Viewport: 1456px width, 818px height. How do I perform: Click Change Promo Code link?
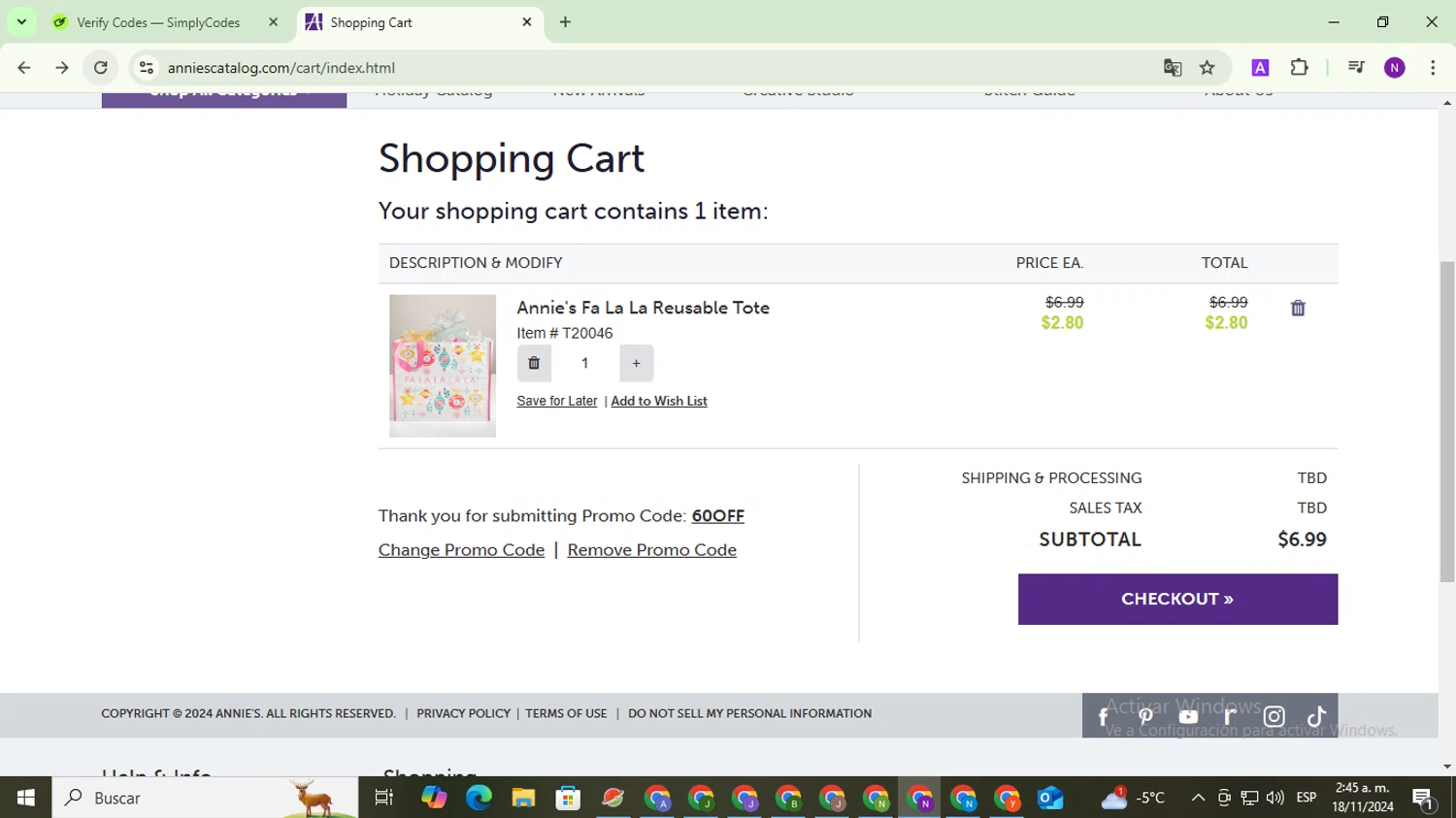pyautogui.click(x=461, y=550)
